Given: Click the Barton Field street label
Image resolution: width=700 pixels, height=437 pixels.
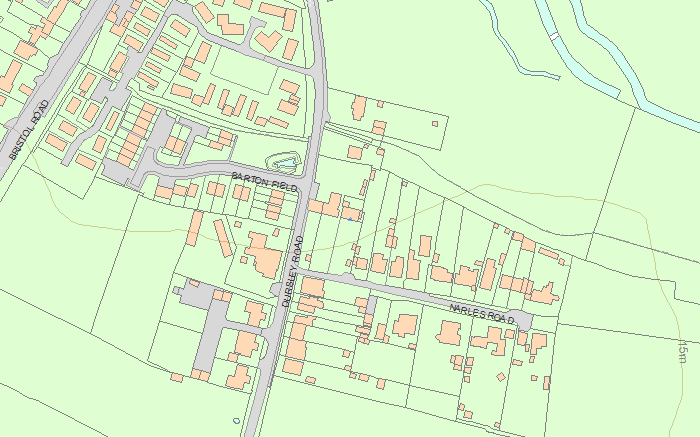Looking at the screenshot, I should coord(264,182).
